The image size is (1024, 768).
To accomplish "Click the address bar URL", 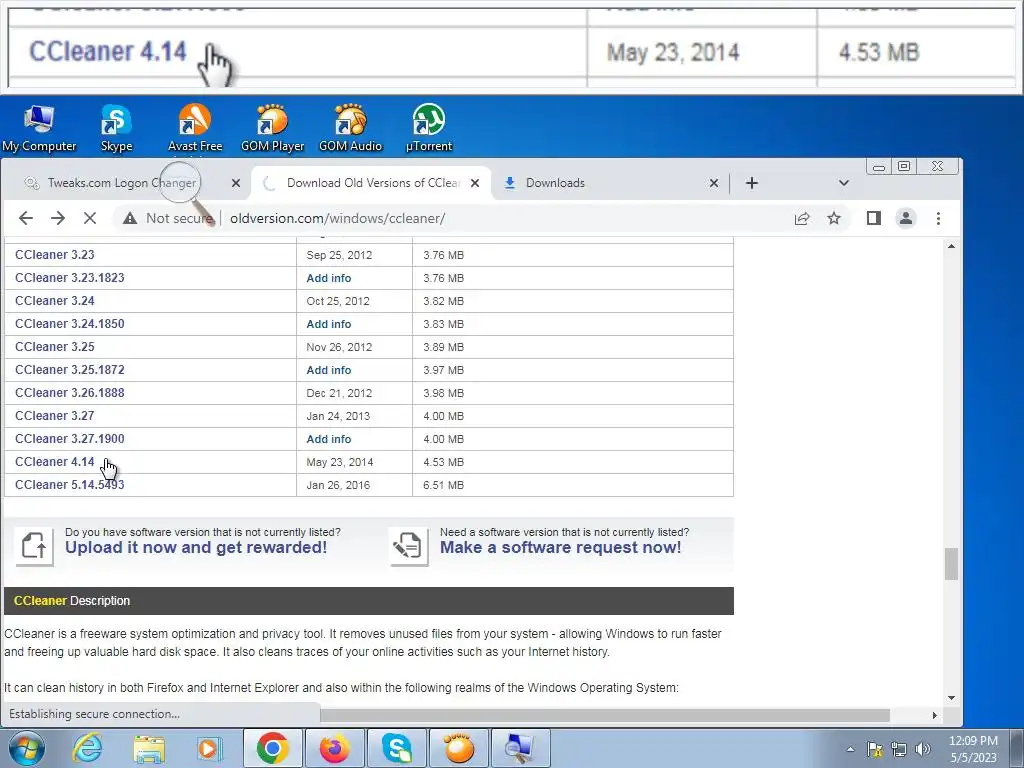I will click(338, 218).
